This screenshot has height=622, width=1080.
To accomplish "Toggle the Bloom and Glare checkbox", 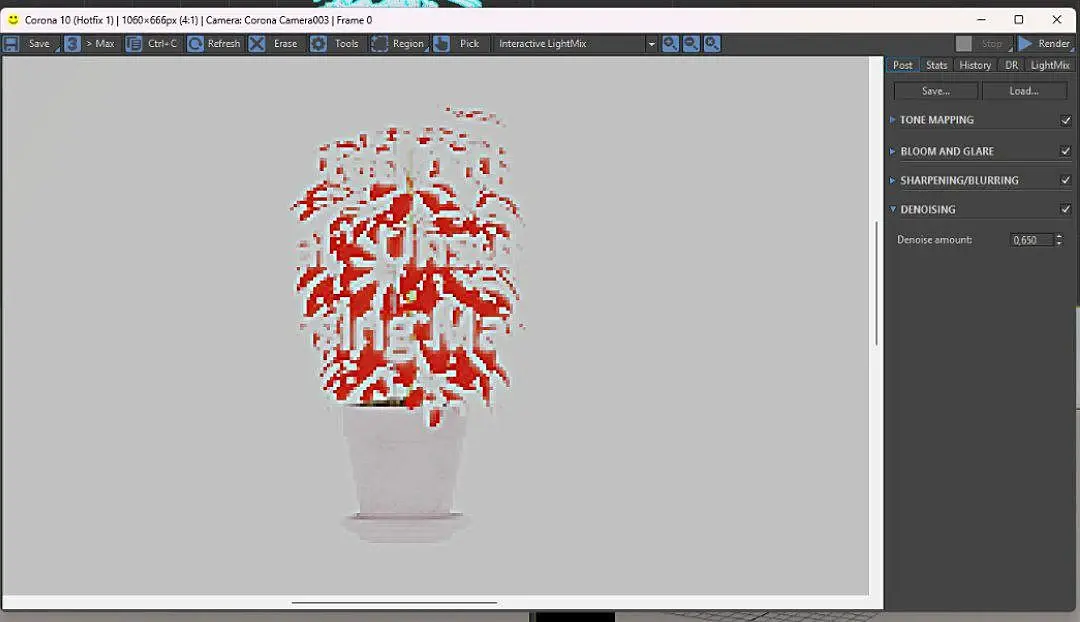I will tap(1066, 151).
